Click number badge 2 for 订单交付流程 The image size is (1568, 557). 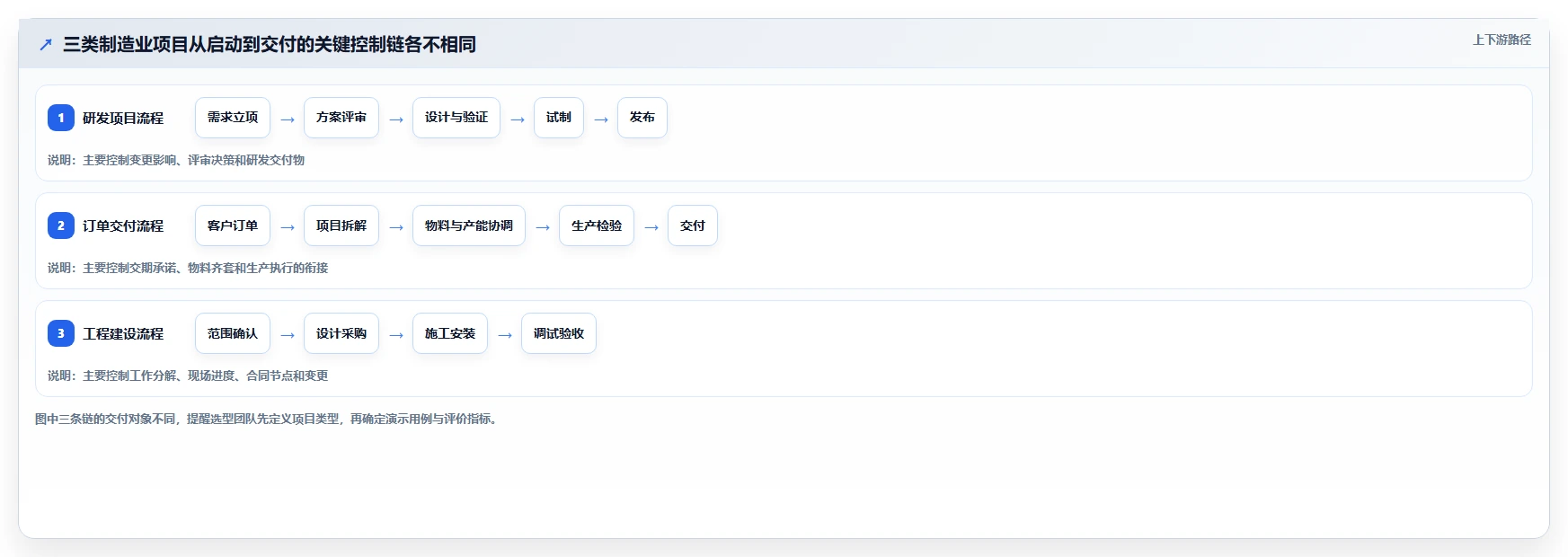pyautogui.click(x=61, y=225)
